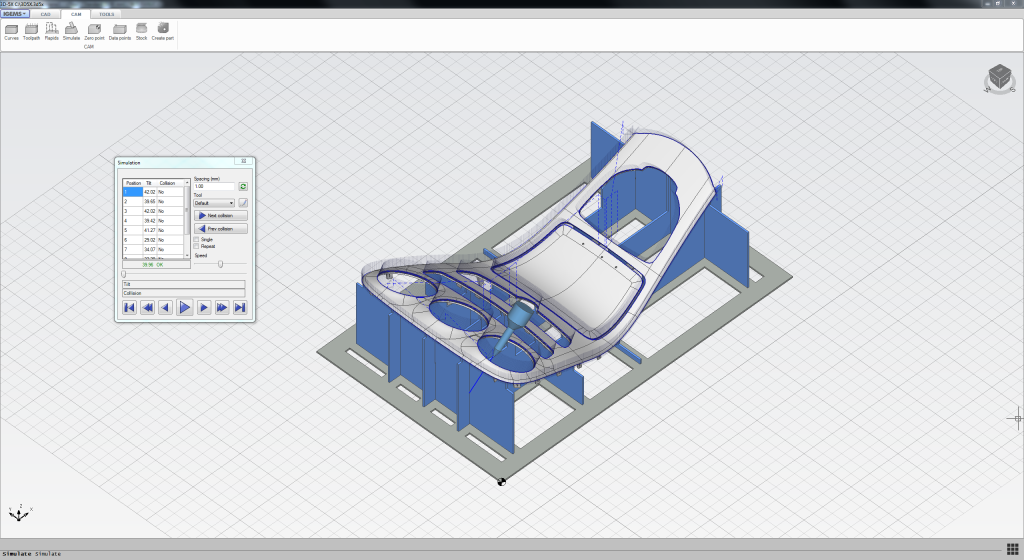Viewport: 1024px width, 560px height.
Task: Select the Toolpath tool
Action: 31,31
